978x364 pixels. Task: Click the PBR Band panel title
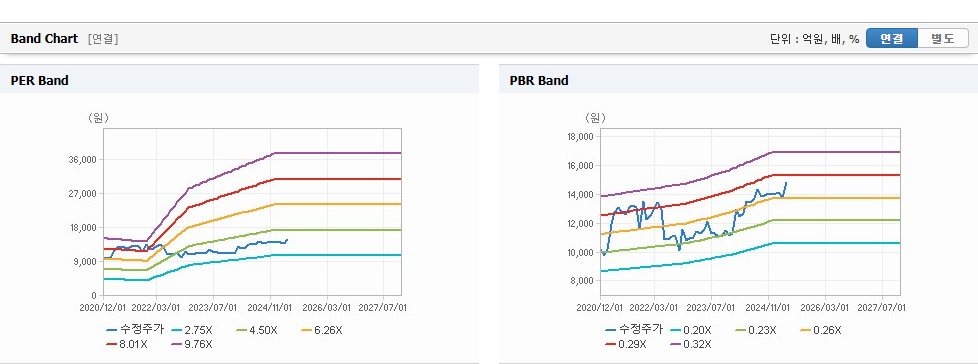(539, 80)
